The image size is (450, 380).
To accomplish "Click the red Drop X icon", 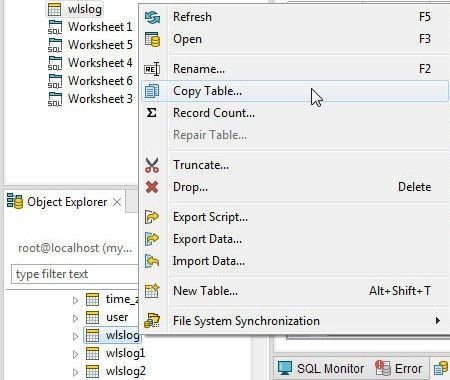I will coord(152,187).
